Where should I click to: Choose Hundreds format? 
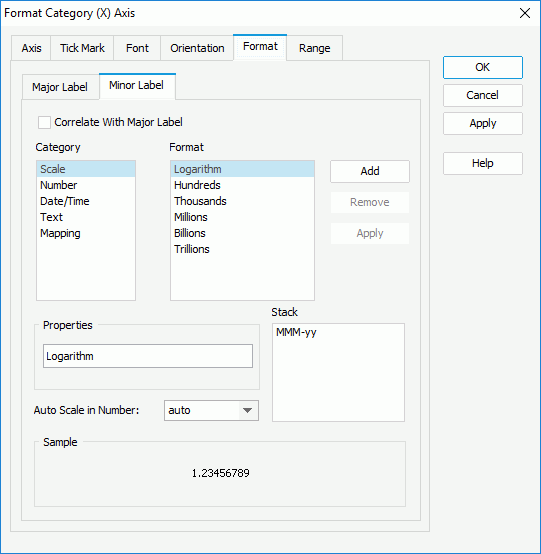click(x=242, y=185)
